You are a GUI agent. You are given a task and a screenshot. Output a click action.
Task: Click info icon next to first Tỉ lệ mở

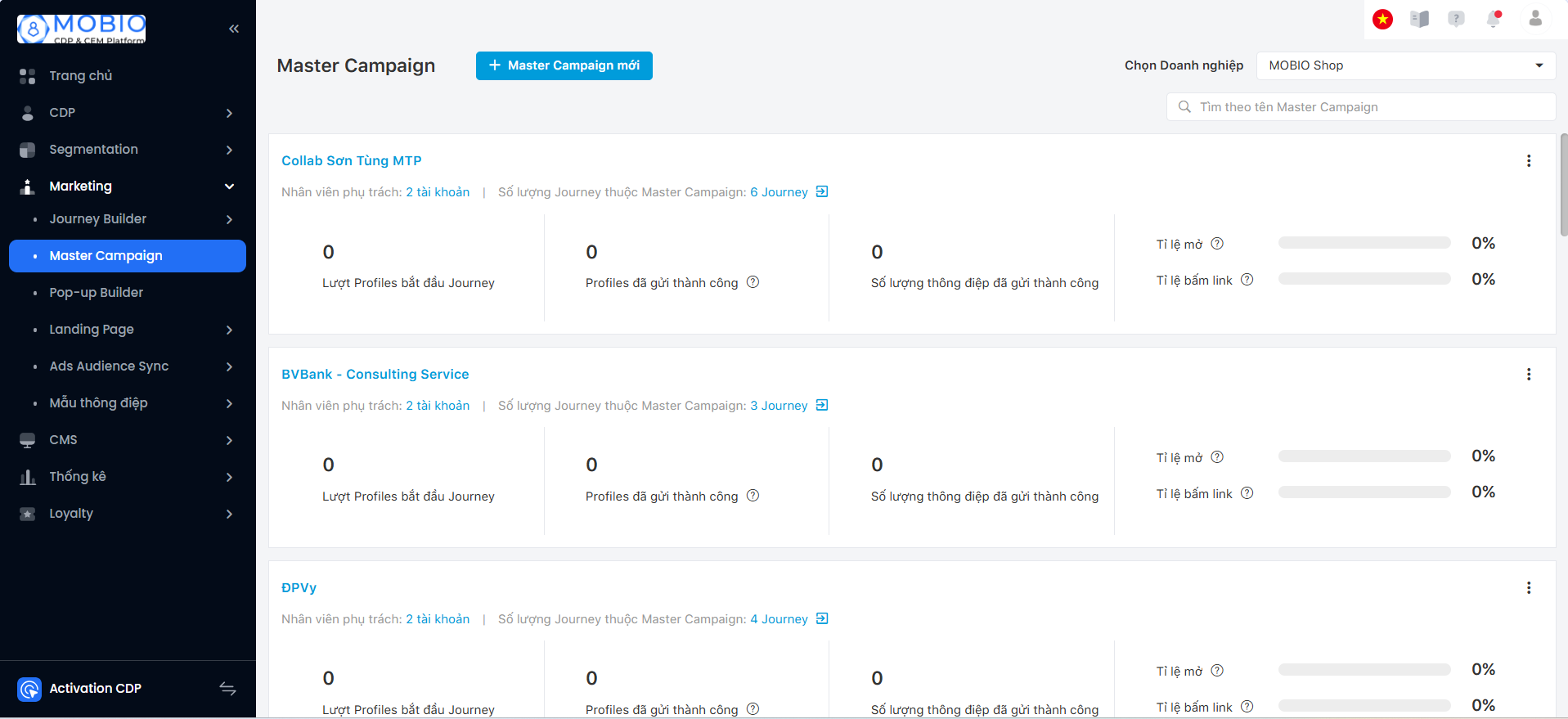pyautogui.click(x=1217, y=244)
